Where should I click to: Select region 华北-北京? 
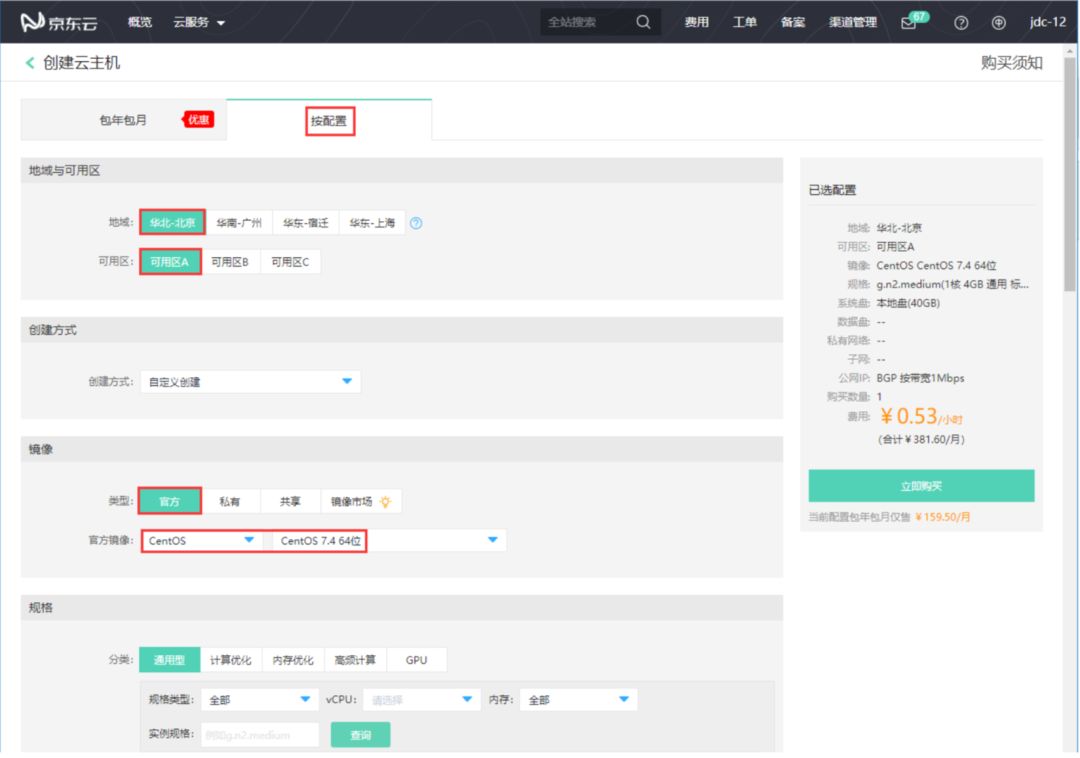[172, 223]
